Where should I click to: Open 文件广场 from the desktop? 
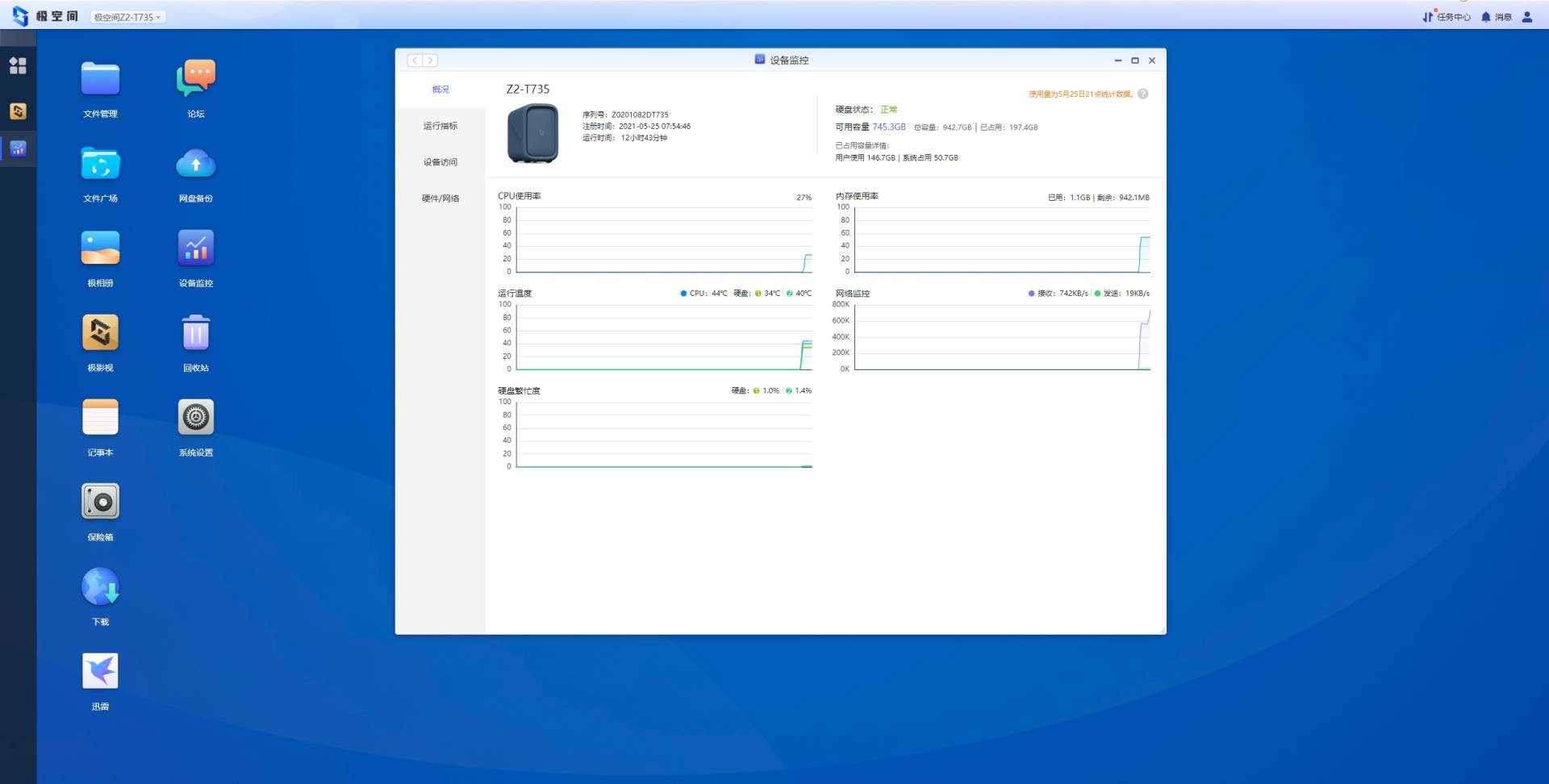[100, 165]
